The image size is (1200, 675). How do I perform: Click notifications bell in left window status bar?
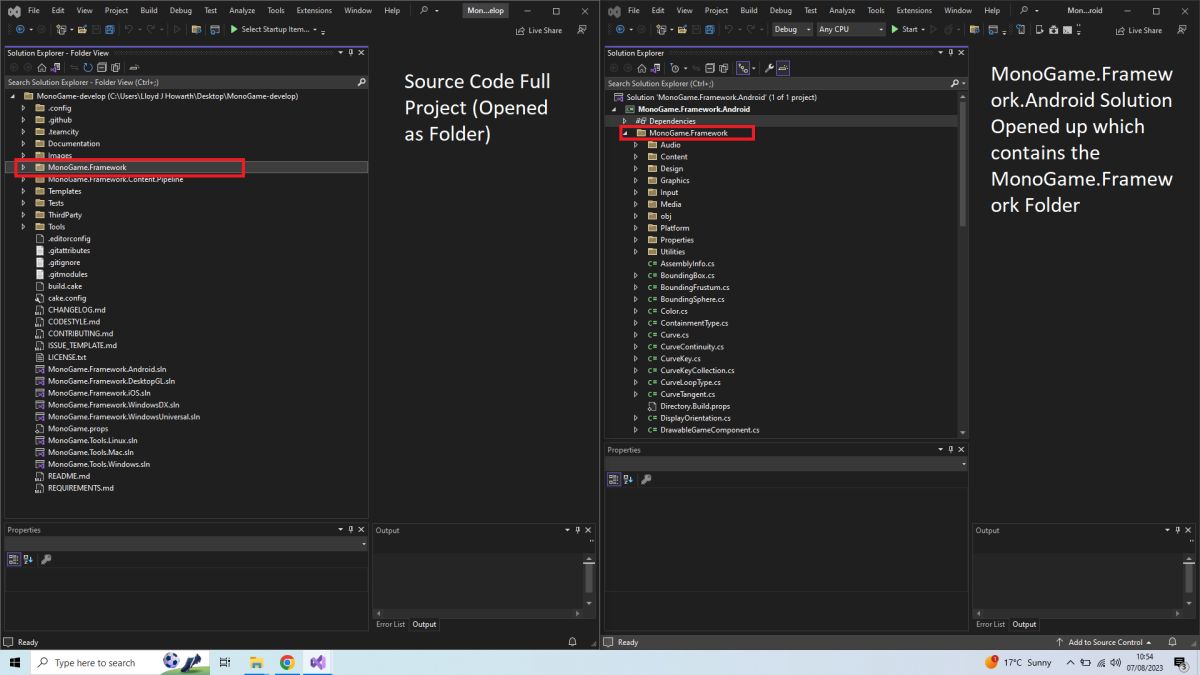pyautogui.click(x=572, y=642)
